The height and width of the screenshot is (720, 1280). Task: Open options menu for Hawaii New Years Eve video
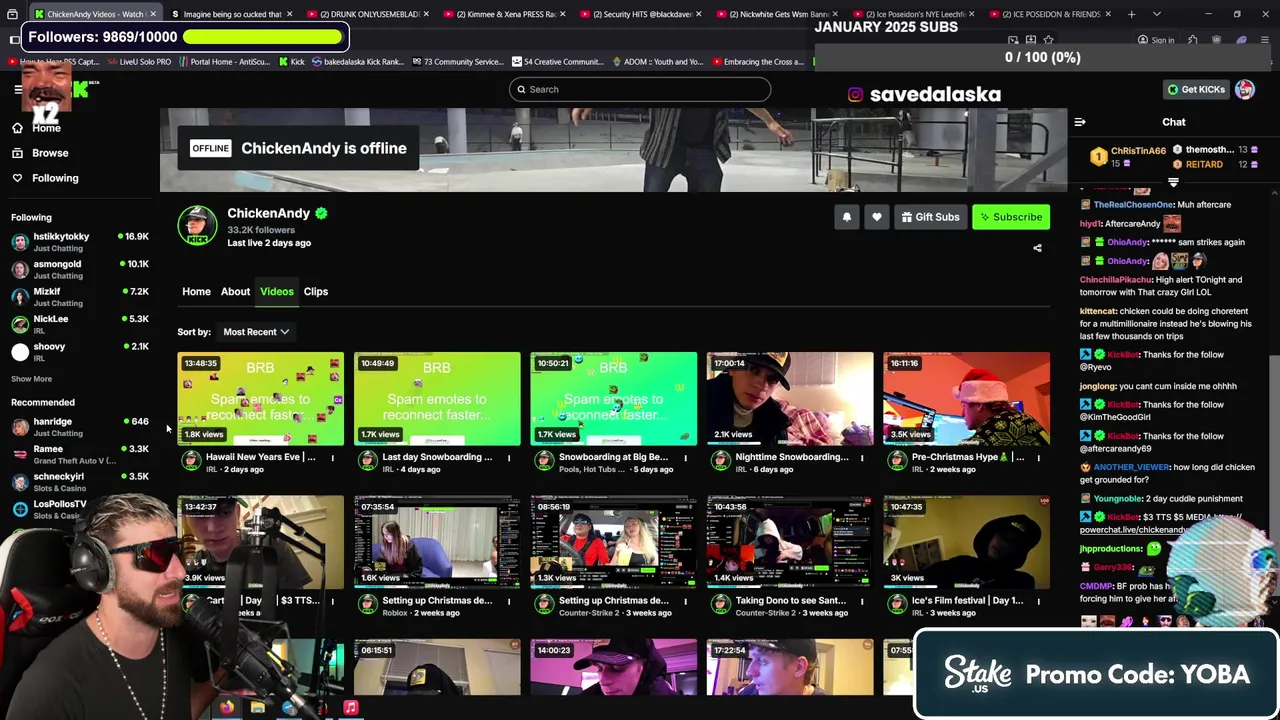(332, 458)
